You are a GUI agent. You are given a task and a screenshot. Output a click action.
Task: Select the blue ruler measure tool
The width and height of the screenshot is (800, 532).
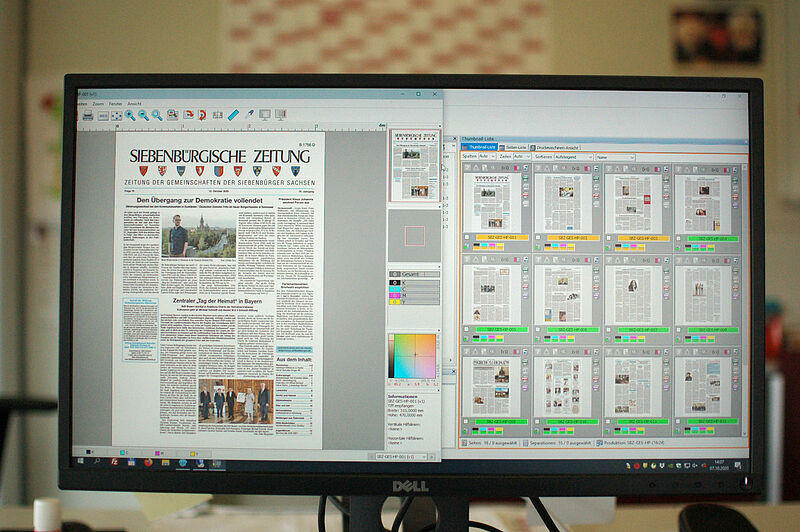(233, 115)
